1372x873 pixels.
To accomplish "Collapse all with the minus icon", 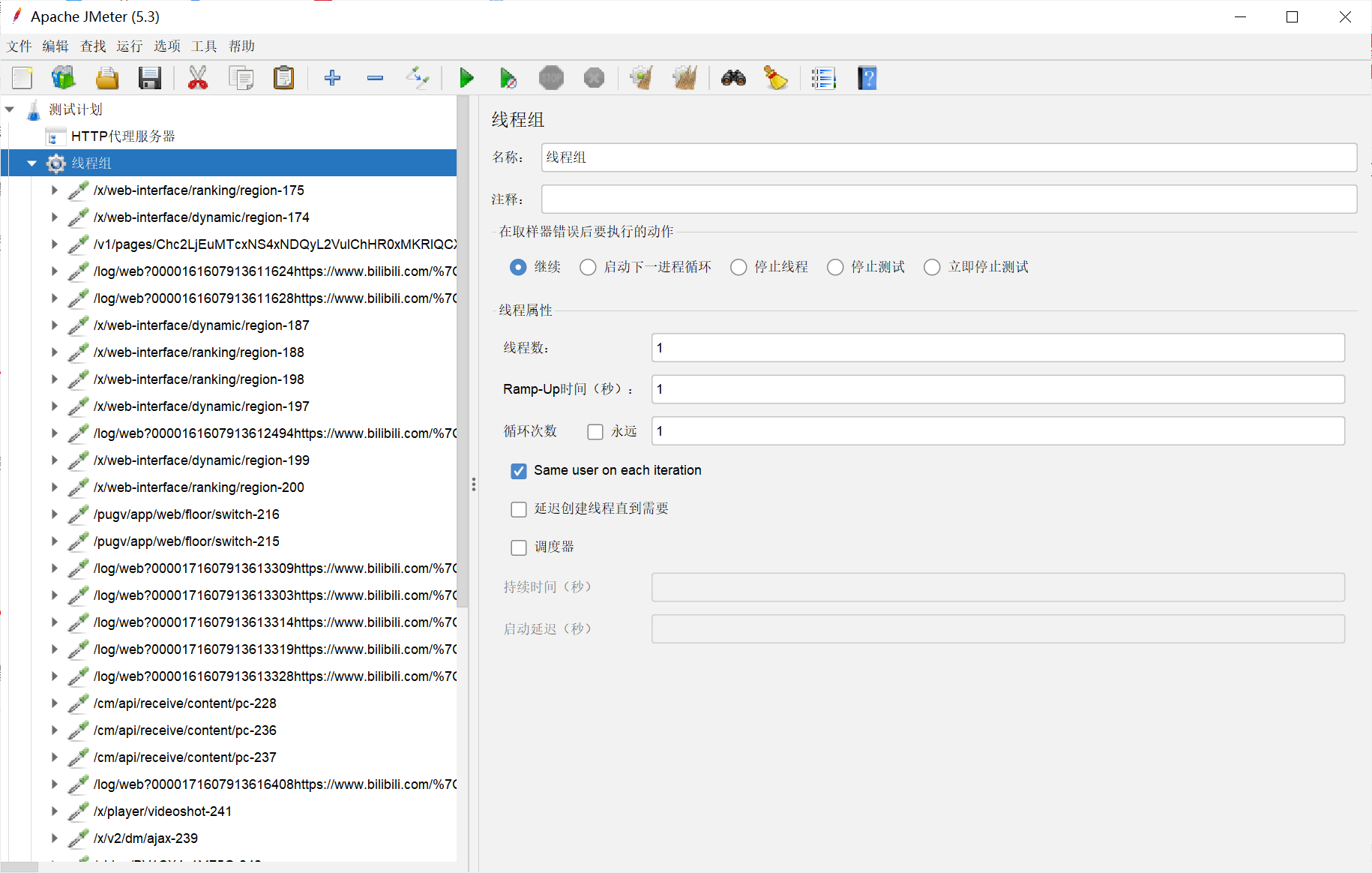I will click(375, 78).
